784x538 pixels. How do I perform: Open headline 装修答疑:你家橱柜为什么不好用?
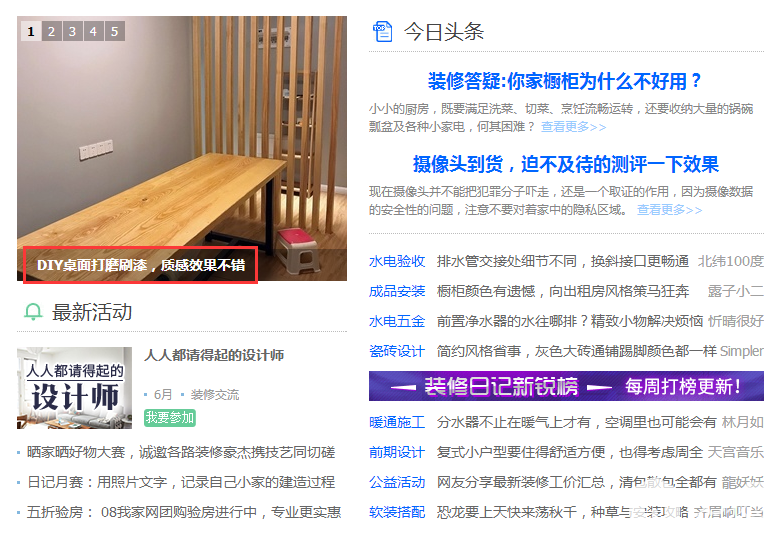565,81
